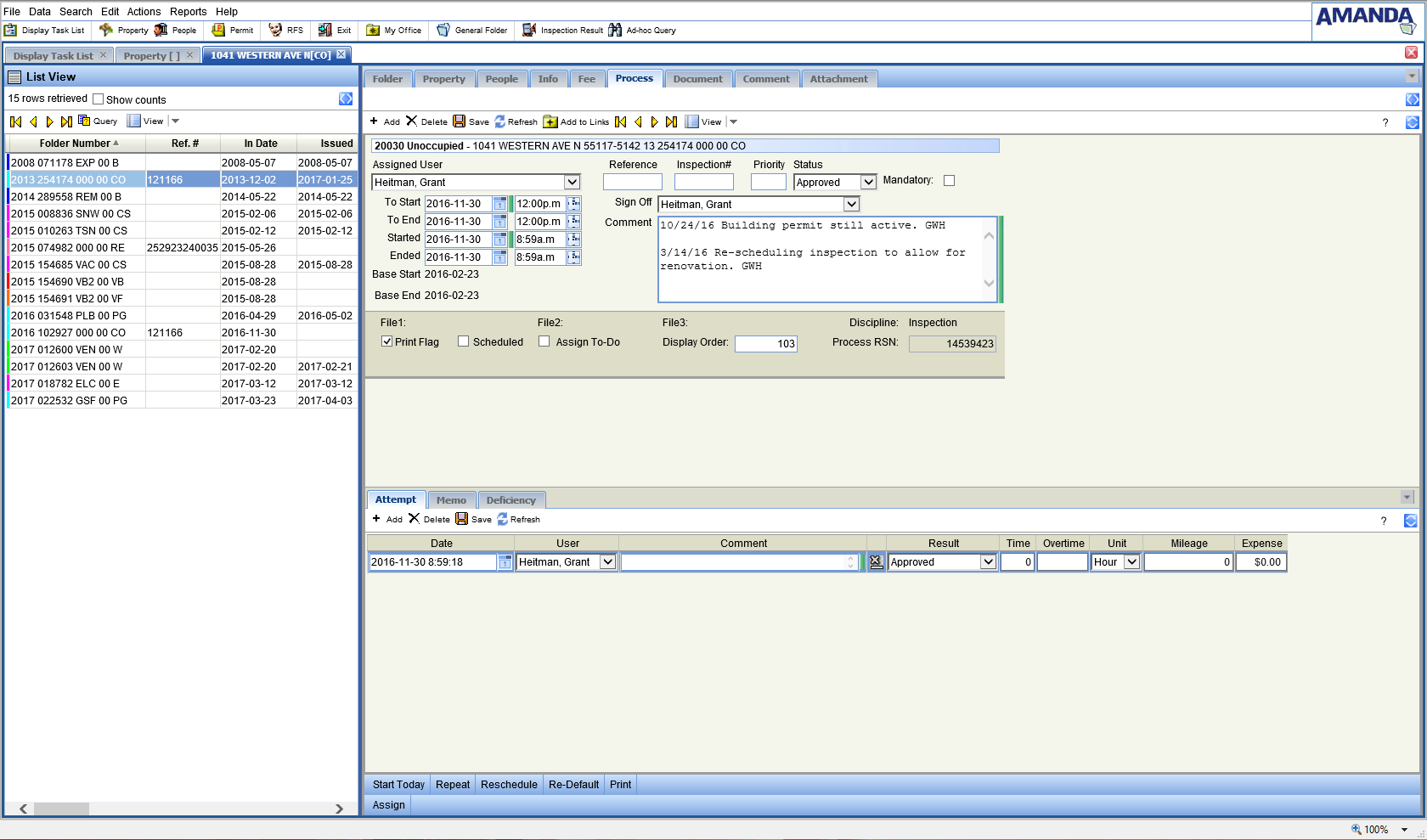Click Add to Links icon

[x=550, y=121]
